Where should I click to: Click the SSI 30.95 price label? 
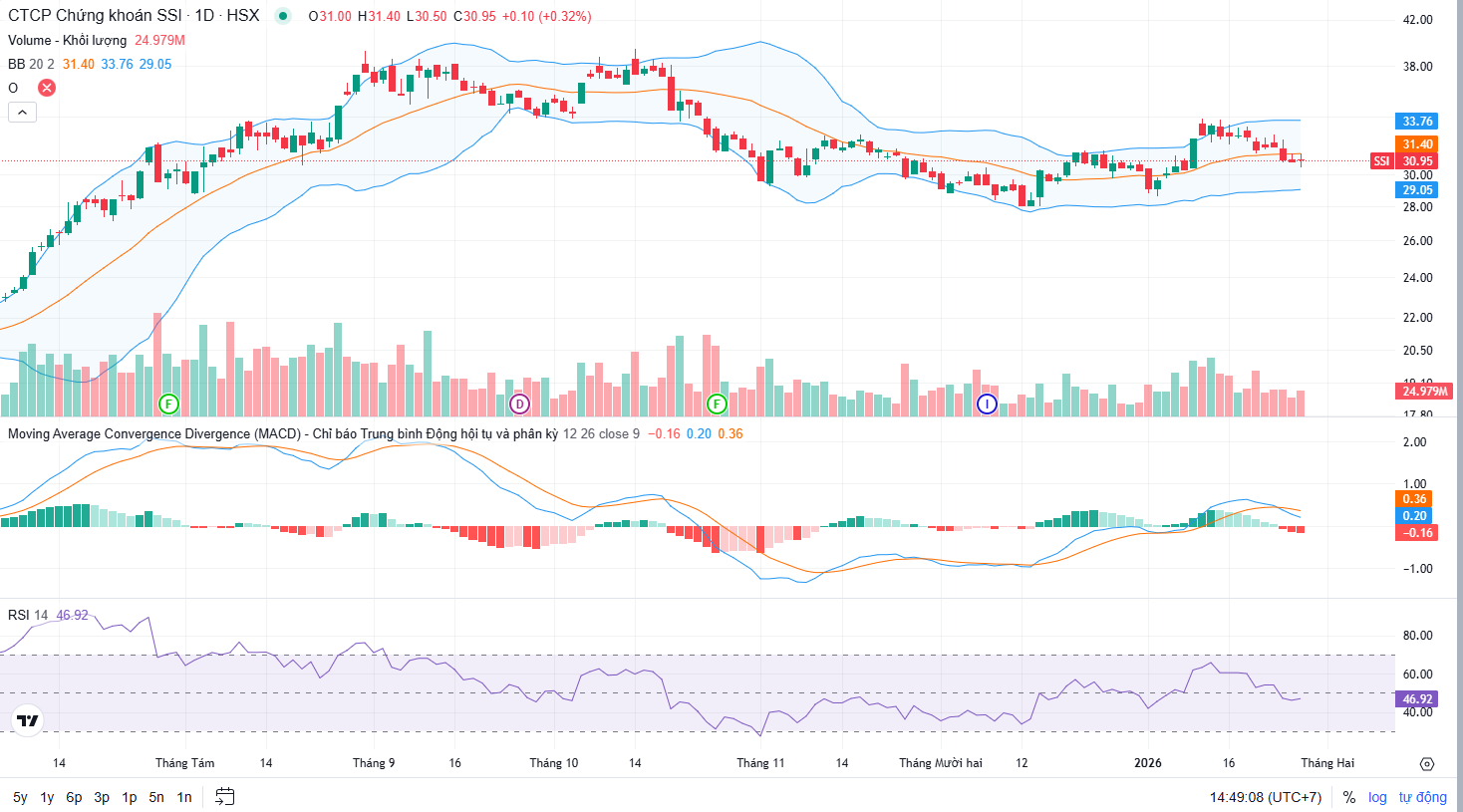click(1405, 160)
